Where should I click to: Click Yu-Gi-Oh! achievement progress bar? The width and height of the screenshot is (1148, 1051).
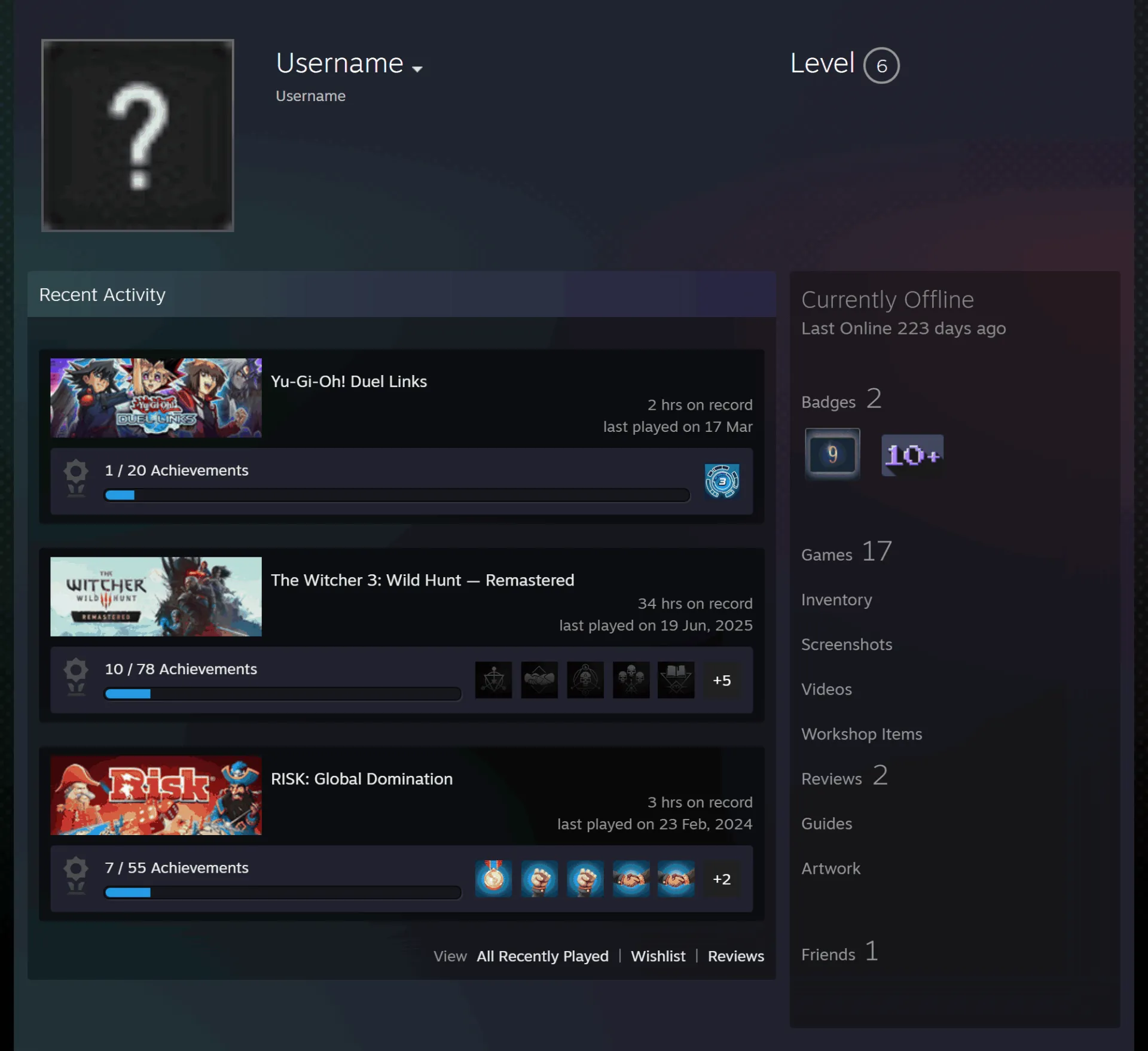397,495
